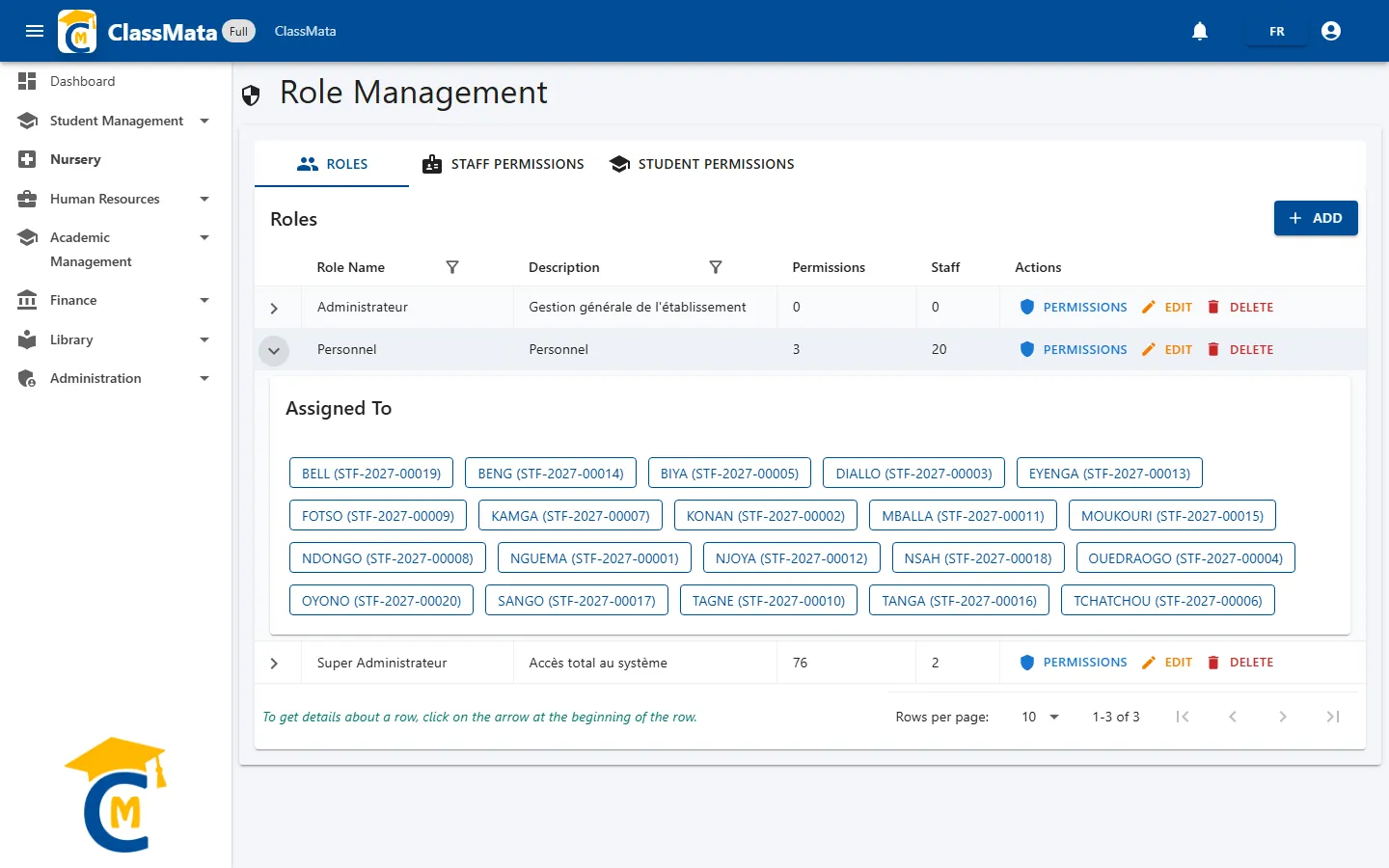Screen dimensions: 1389x868
Task: Edit the Personnel role
Action: (1167, 349)
